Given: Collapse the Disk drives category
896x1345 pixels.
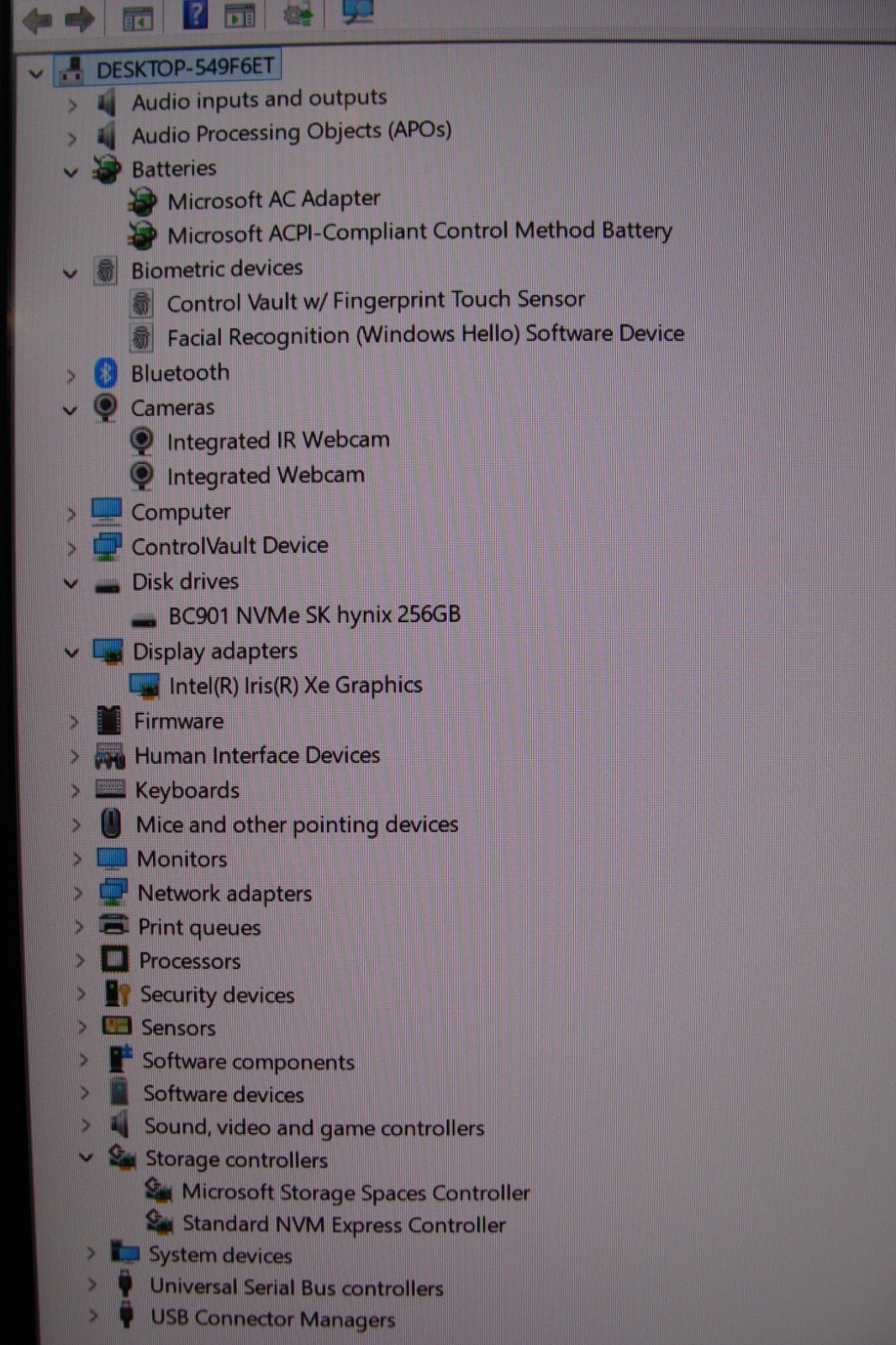Looking at the screenshot, I should tap(71, 583).
